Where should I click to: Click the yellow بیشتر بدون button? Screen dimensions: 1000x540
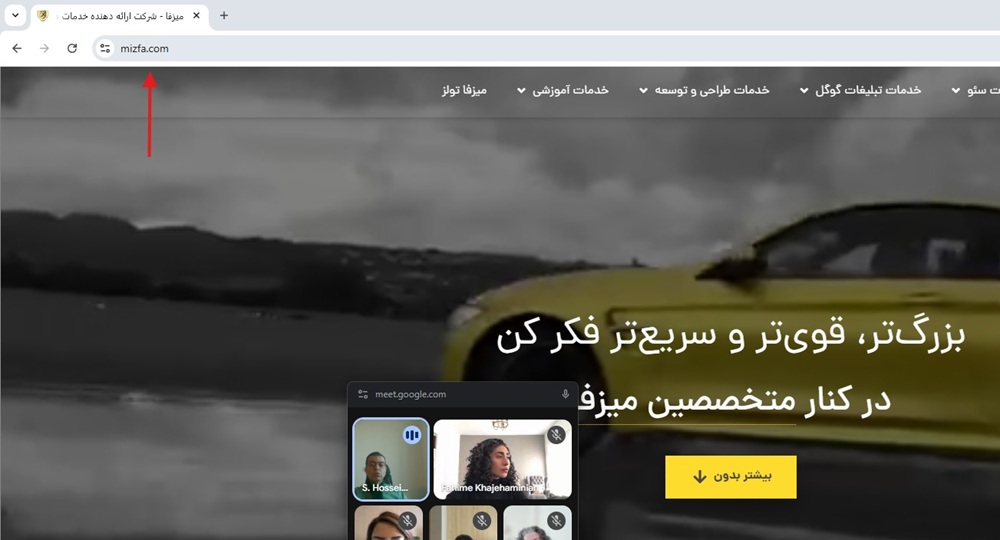(731, 477)
